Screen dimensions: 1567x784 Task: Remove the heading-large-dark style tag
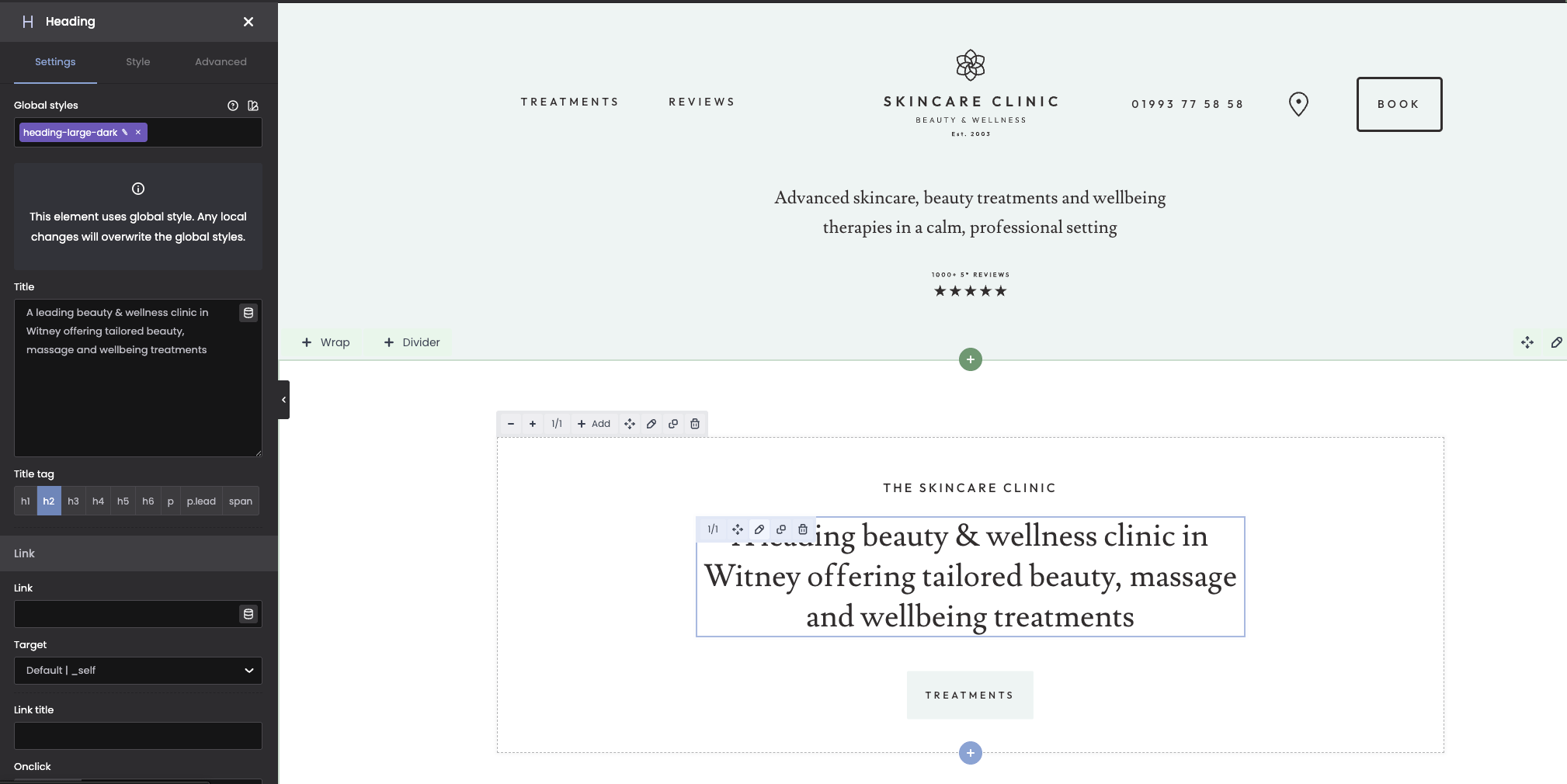[138, 132]
